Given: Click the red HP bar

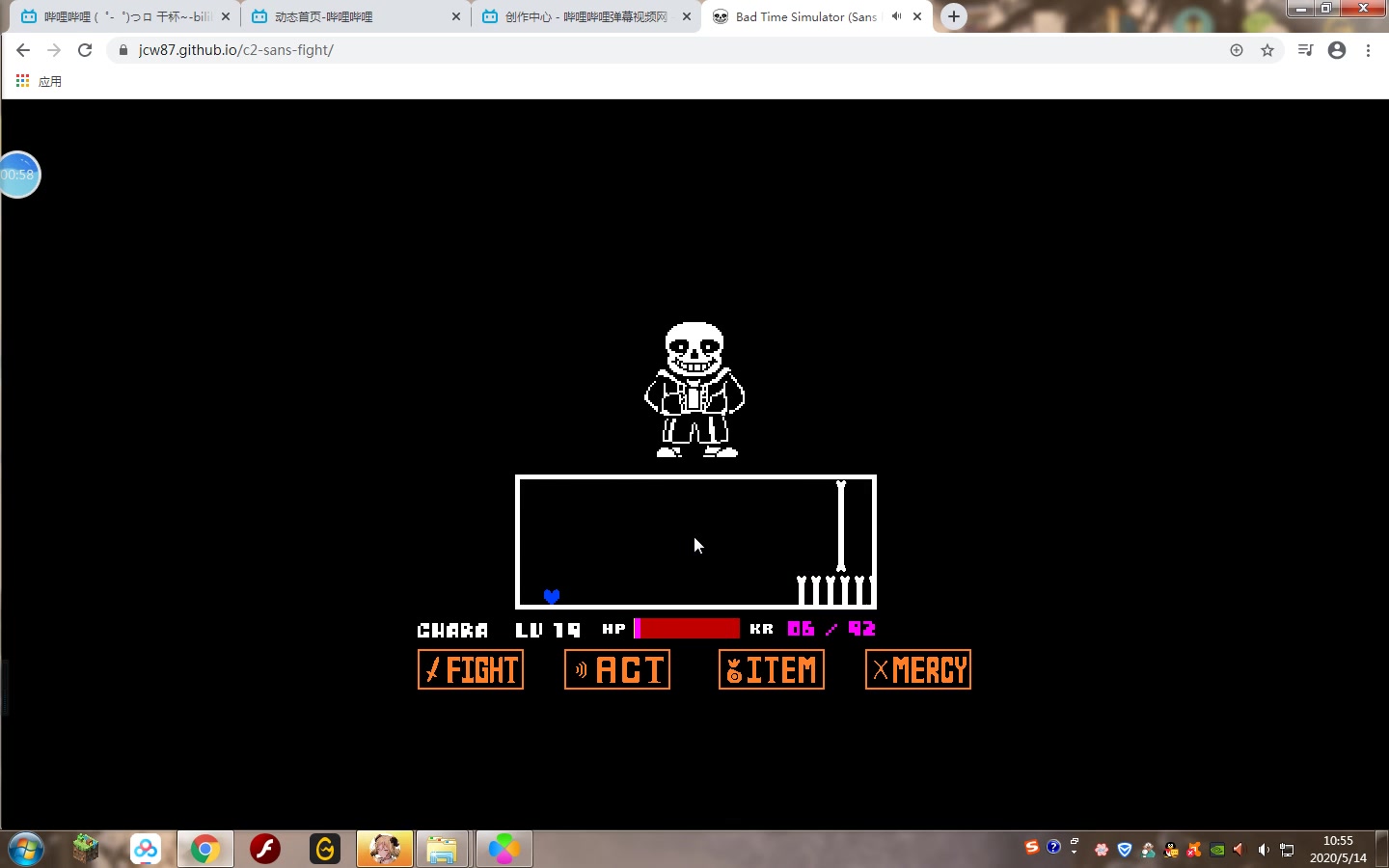Looking at the screenshot, I should 687,629.
